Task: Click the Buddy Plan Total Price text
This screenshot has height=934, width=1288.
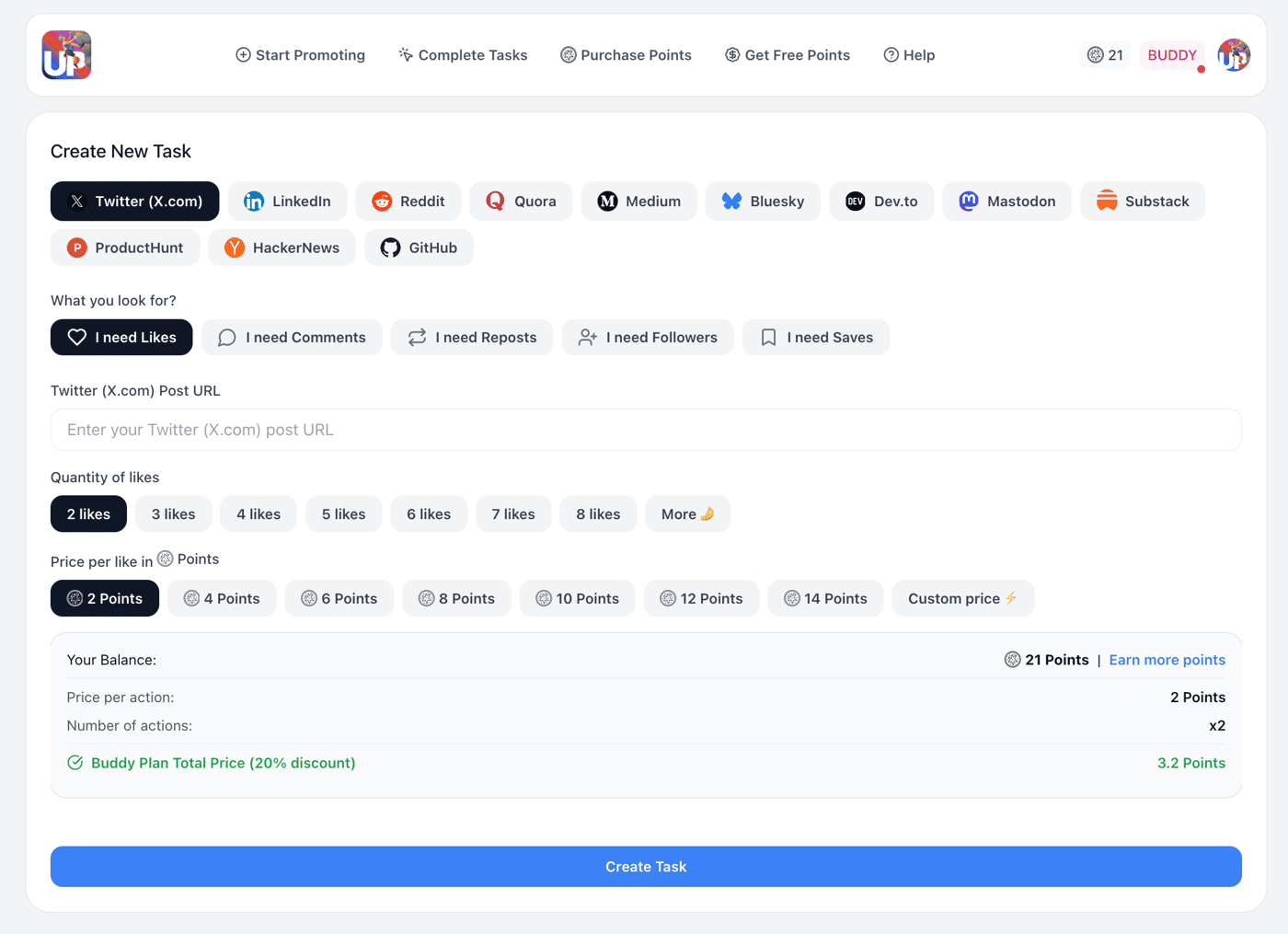Action: click(223, 763)
